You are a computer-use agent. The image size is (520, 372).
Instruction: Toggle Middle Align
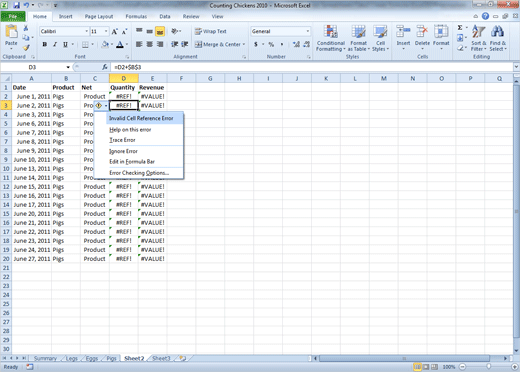click(x=150, y=31)
